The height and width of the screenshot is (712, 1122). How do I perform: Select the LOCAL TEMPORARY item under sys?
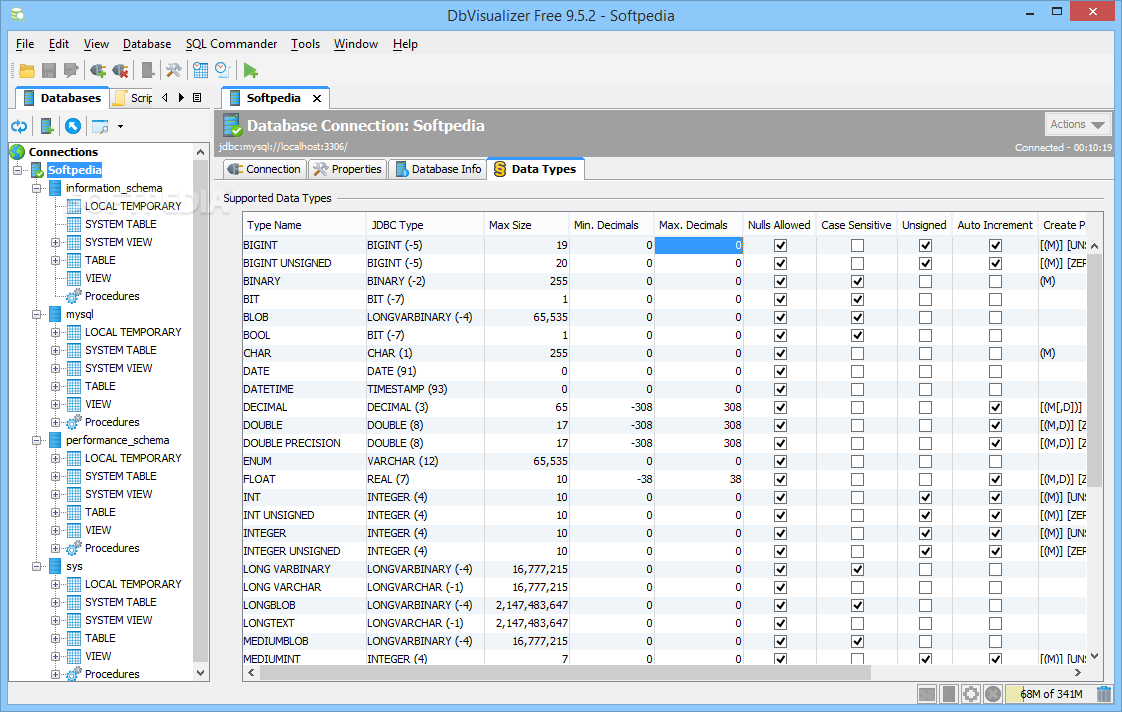(x=133, y=584)
